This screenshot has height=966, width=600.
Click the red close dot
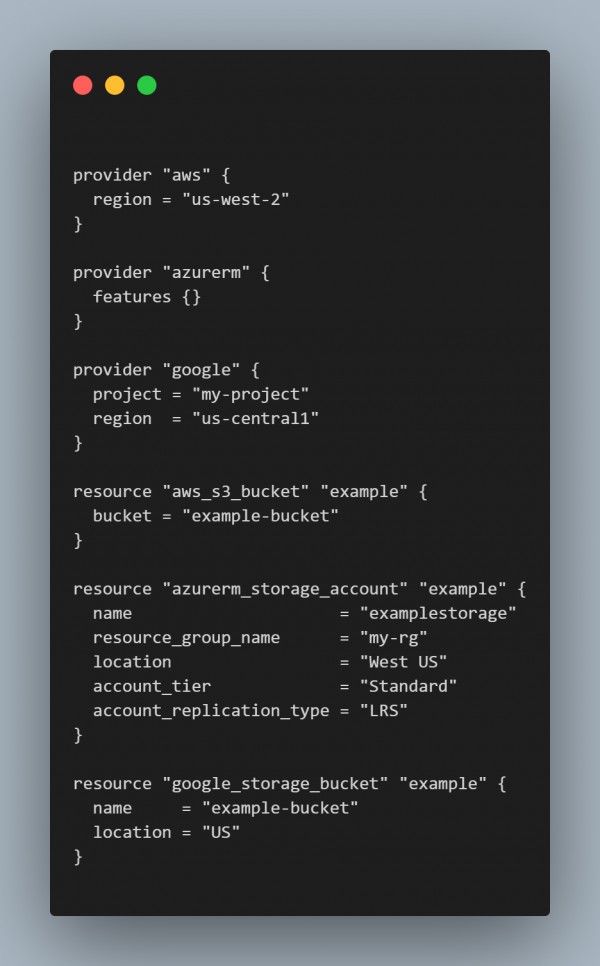coord(83,85)
